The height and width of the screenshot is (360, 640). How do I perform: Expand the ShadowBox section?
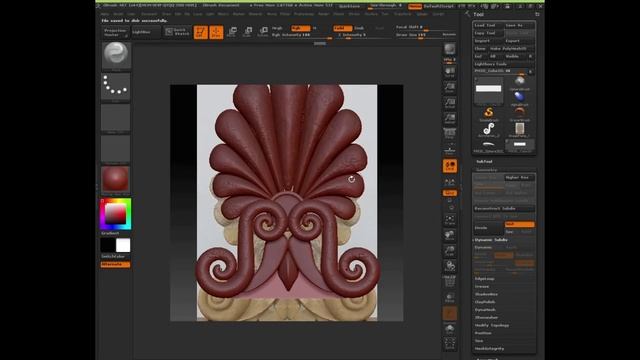click(486, 294)
